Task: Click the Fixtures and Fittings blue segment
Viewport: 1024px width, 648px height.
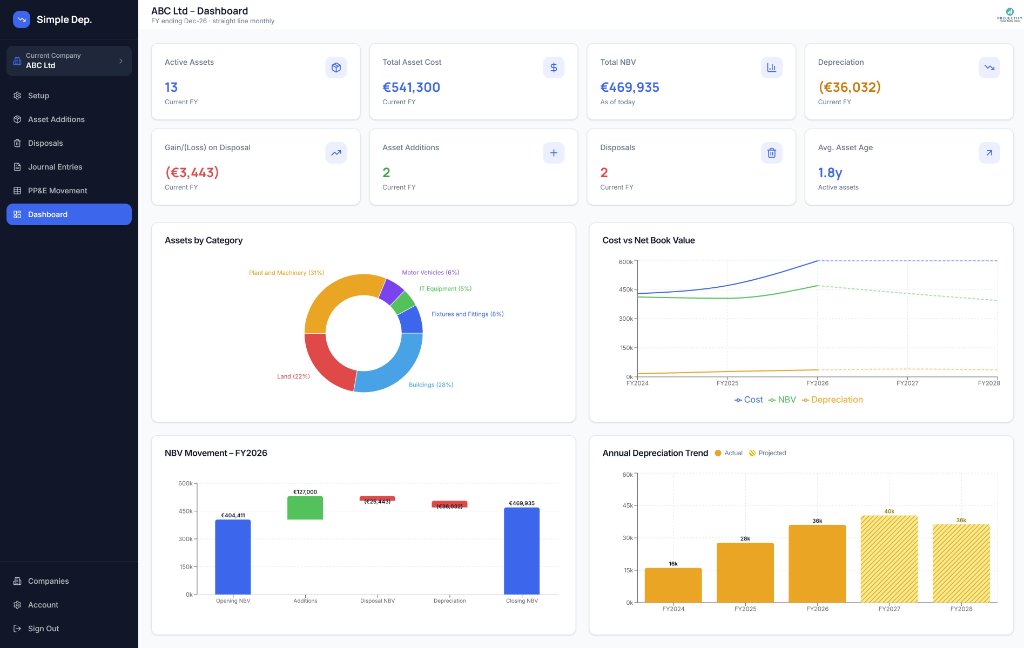Action: click(412, 320)
